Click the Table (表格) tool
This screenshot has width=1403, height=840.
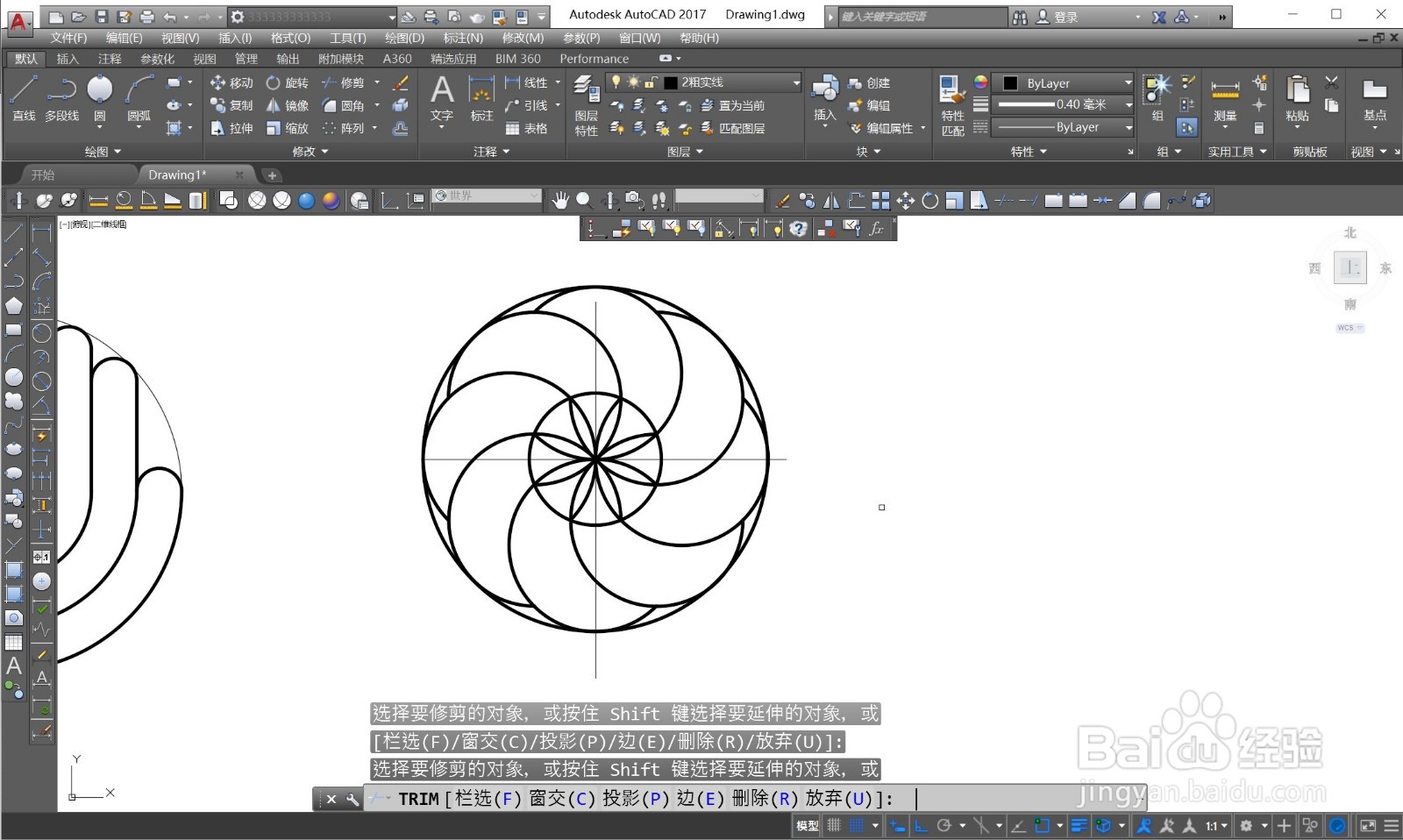[527, 128]
